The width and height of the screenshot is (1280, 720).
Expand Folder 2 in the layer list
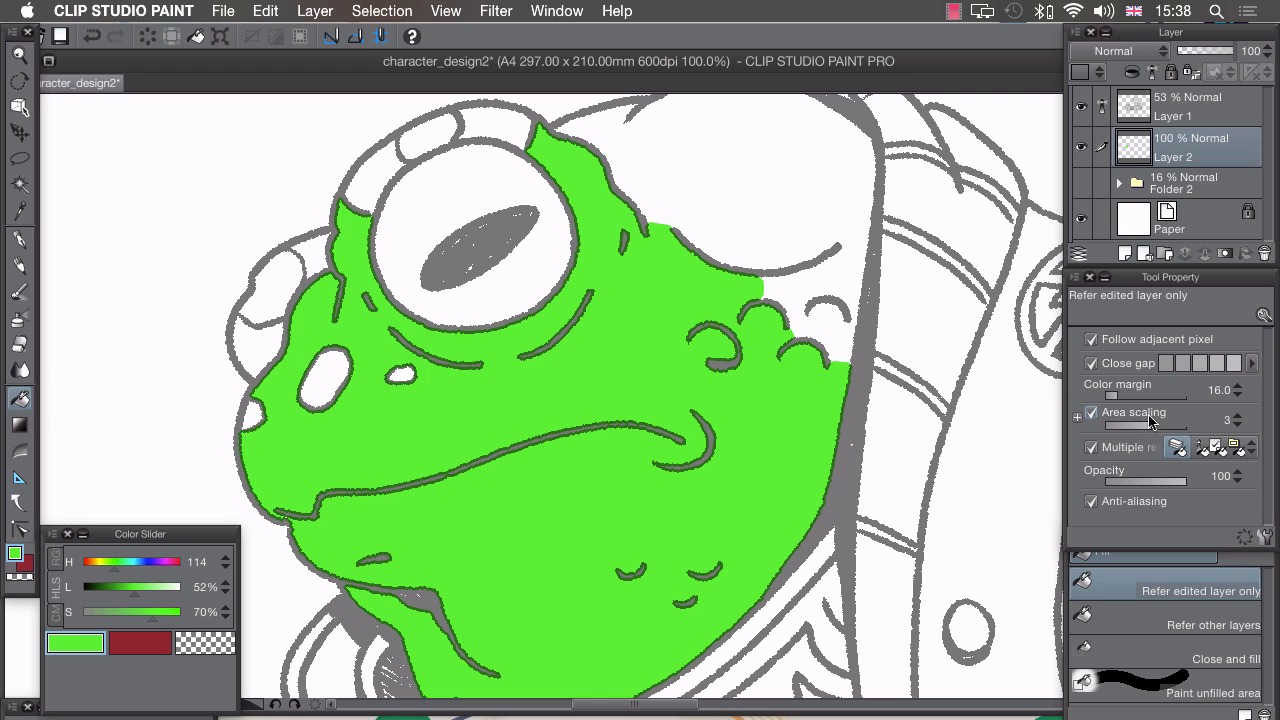click(x=1119, y=183)
